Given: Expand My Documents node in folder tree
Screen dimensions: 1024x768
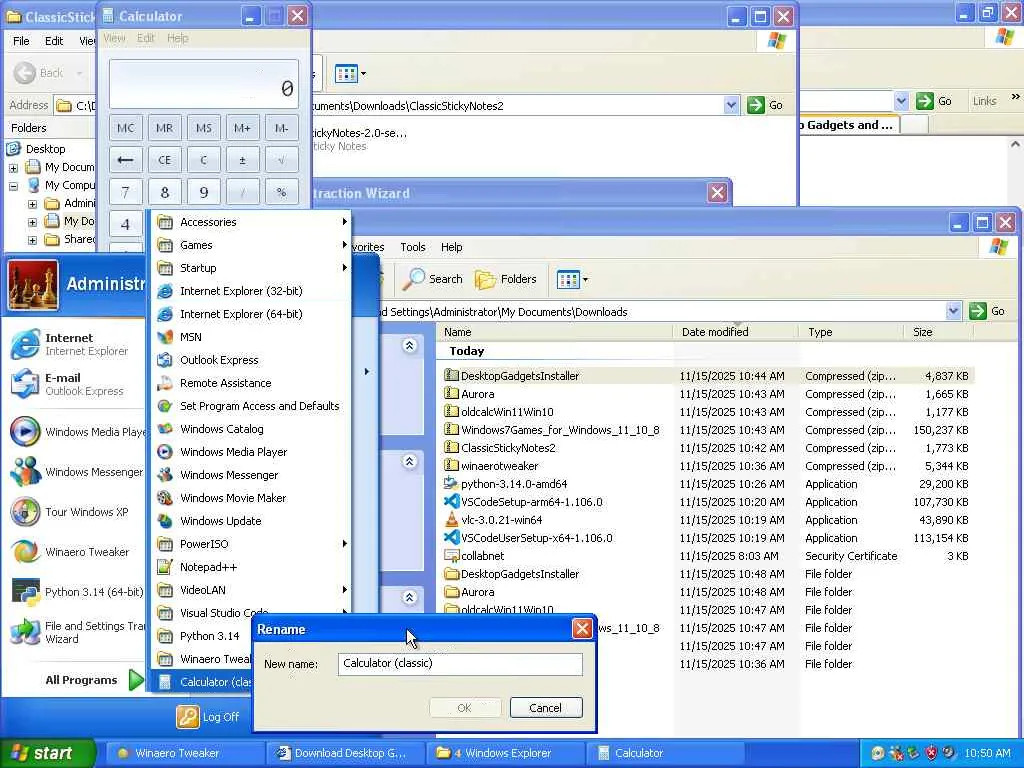Looking at the screenshot, I should (13, 168).
